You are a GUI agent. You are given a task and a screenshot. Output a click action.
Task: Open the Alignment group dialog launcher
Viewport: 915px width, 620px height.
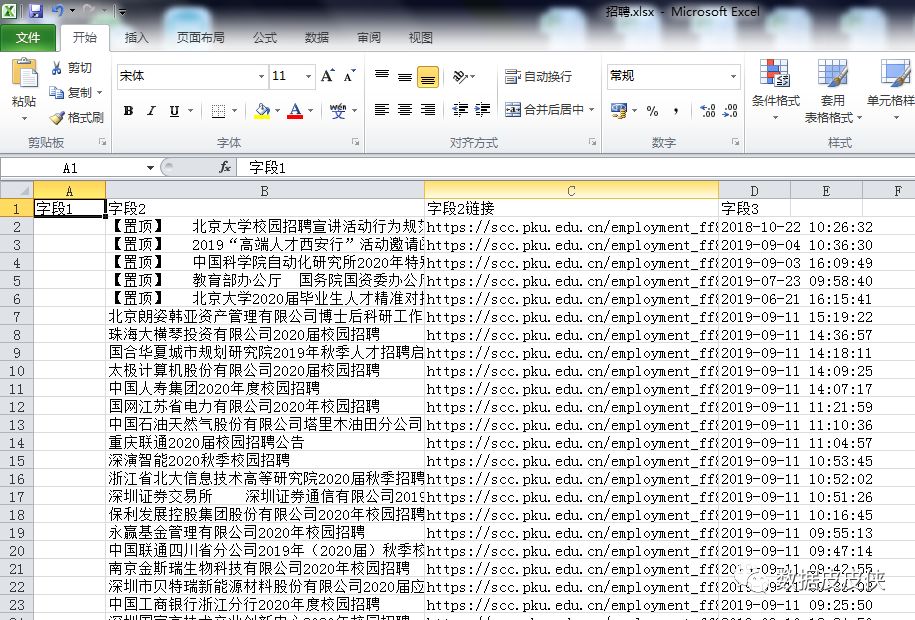(592, 142)
